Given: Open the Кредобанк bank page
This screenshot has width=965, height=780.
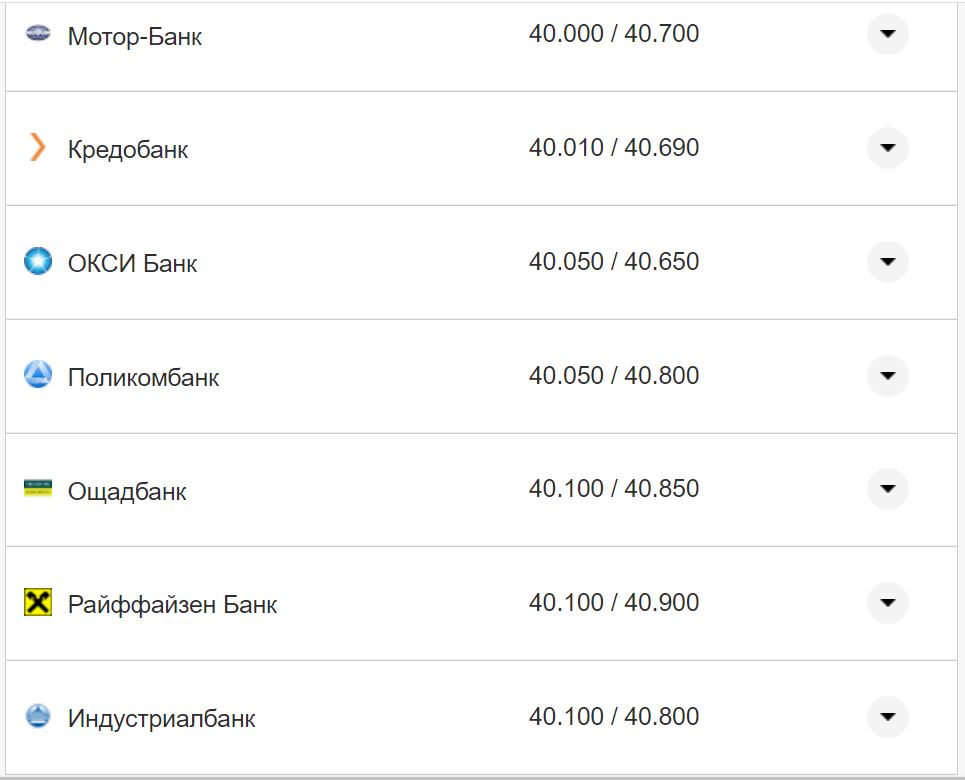Looking at the screenshot, I should click(127, 148).
